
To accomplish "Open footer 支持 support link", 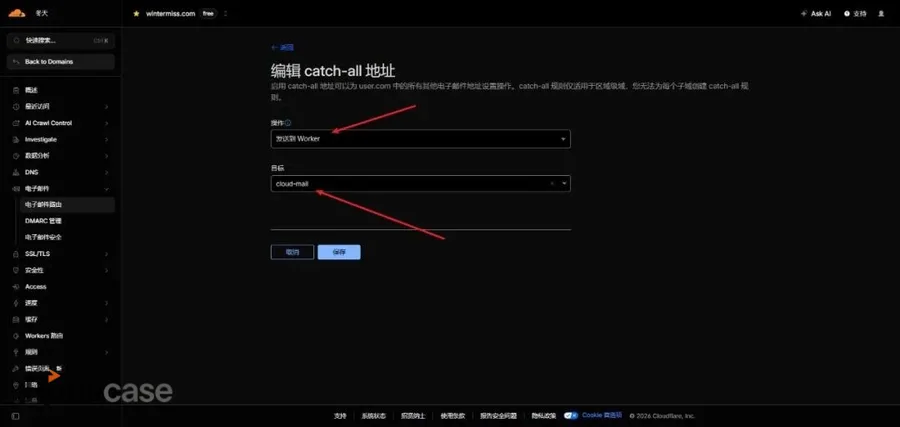I will [340, 416].
